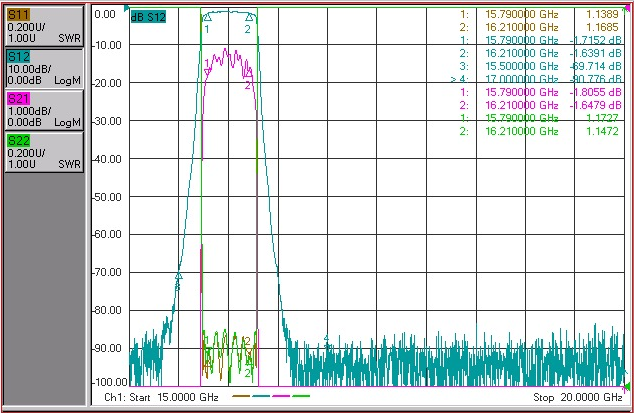
Task: Click the 'dB S12' trace title label
Action: click(148, 17)
